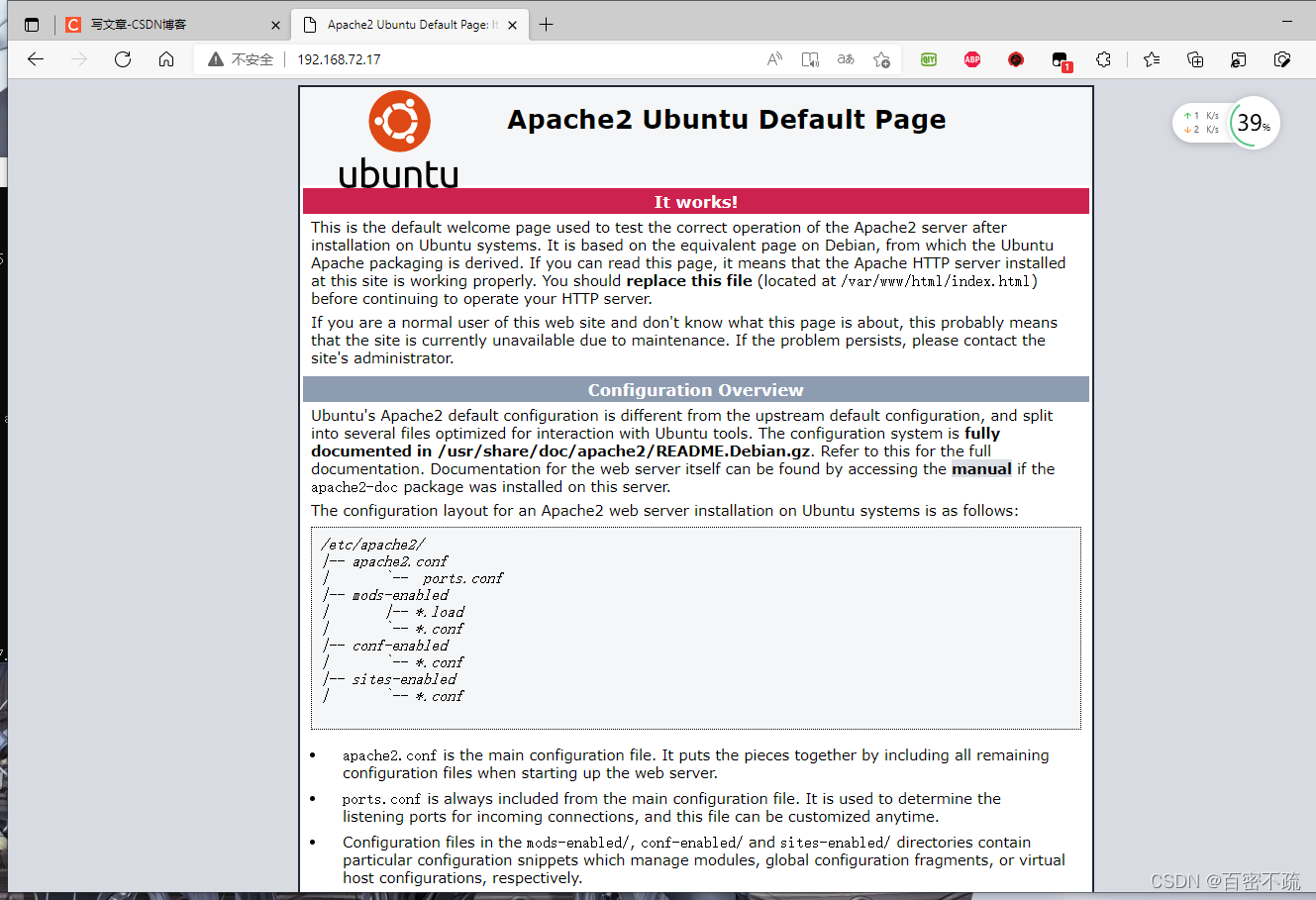Click the "mods-enabled" line in the layout tree
Screen dimensions: 1316x900
click(400, 595)
